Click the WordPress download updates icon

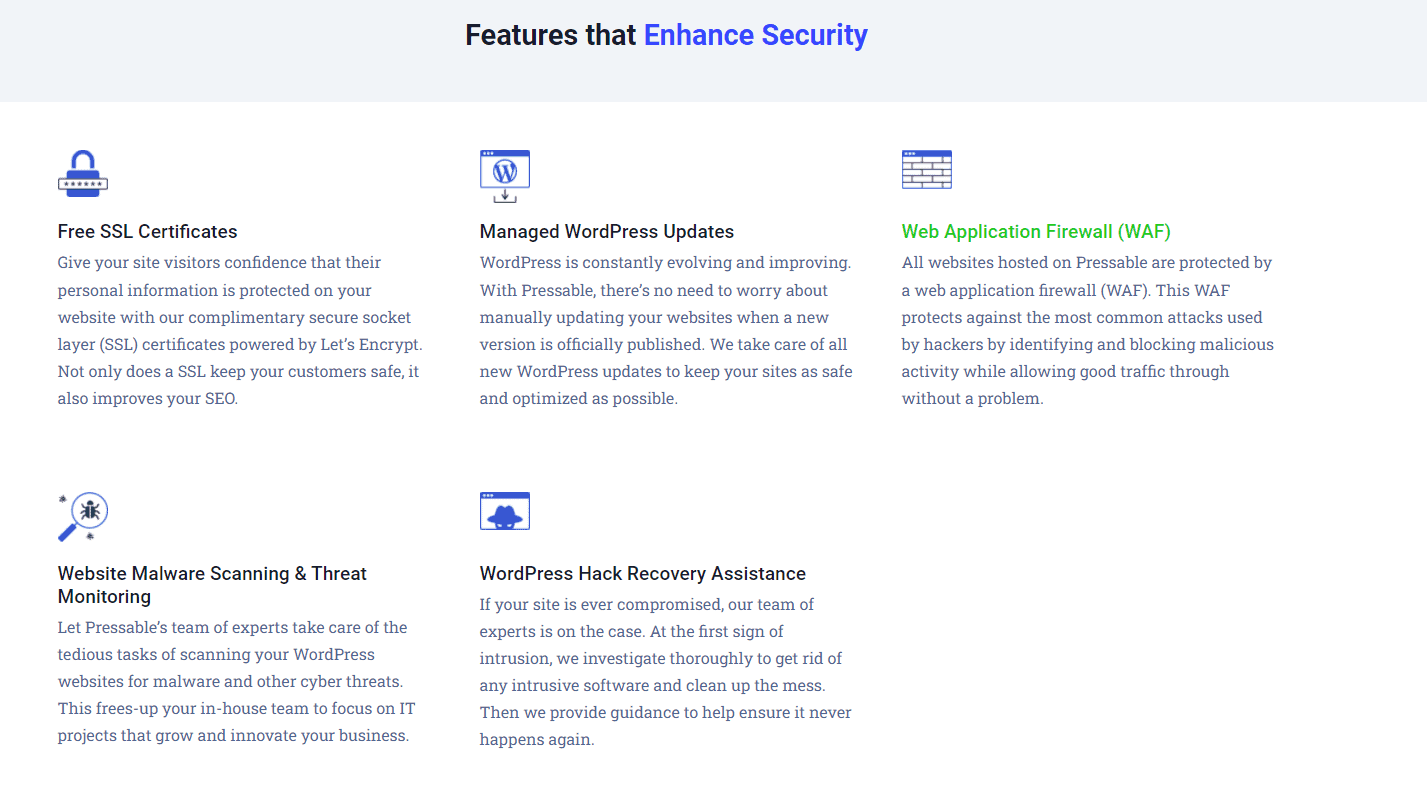[x=504, y=176]
